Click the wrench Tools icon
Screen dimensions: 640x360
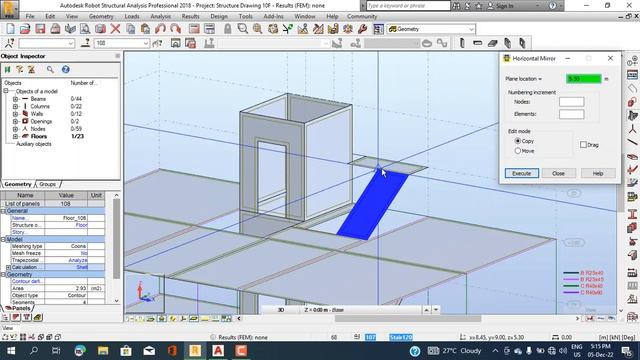(362, 29)
